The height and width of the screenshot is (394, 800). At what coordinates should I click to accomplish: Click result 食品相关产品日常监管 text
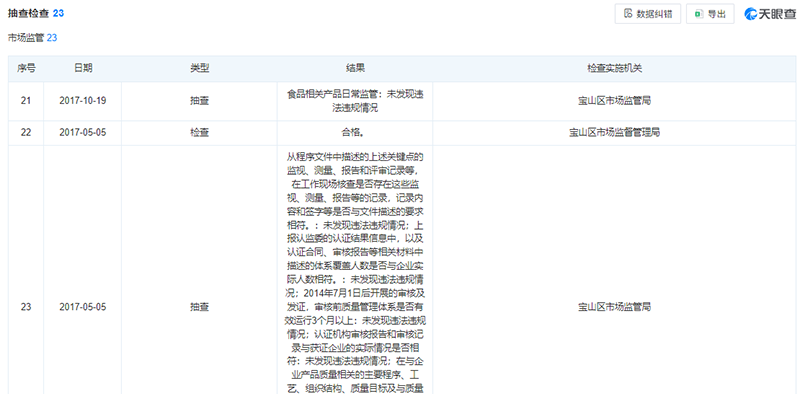[x=355, y=101]
